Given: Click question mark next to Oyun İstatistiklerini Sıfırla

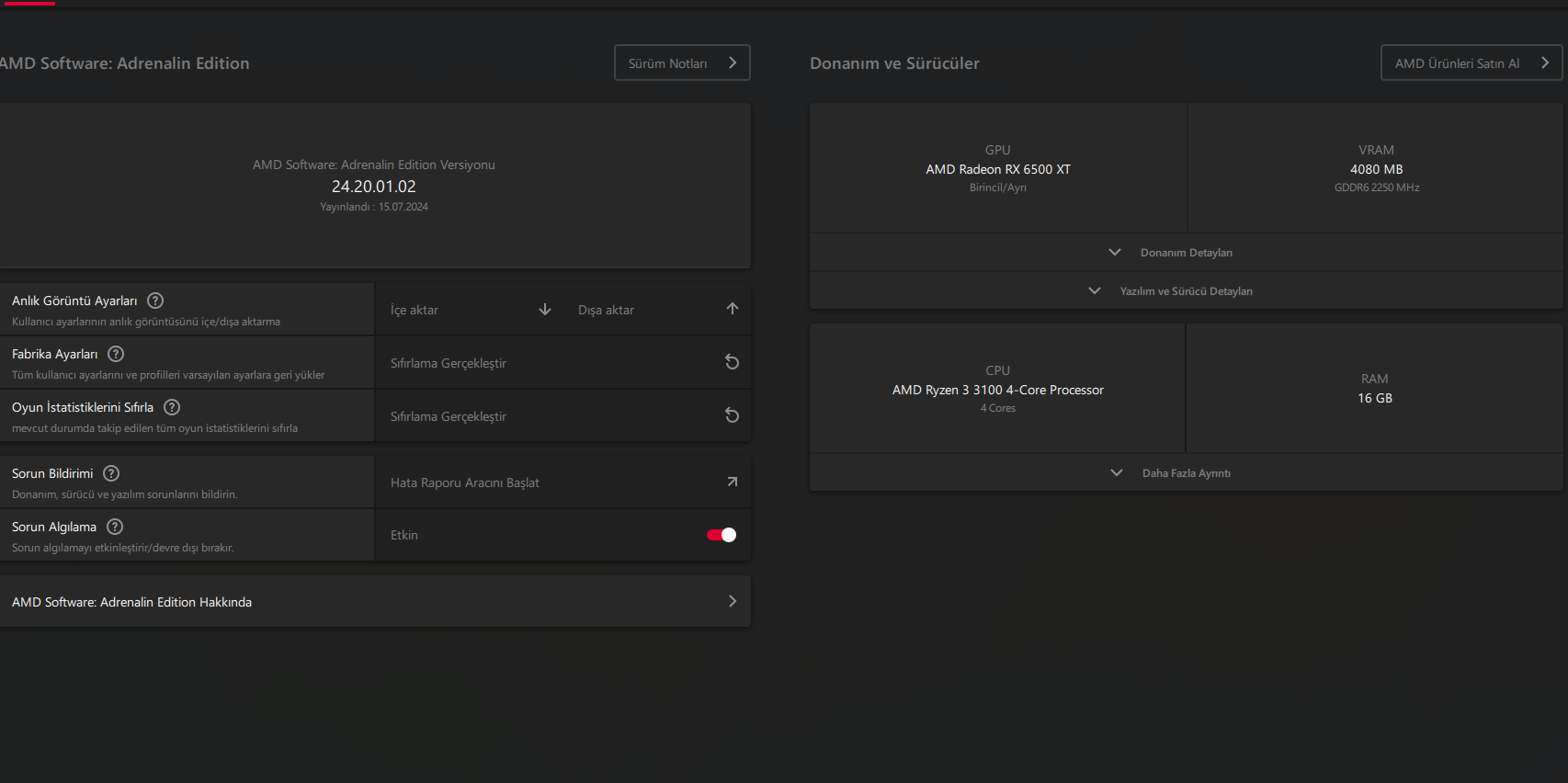Looking at the screenshot, I should [x=172, y=407].
